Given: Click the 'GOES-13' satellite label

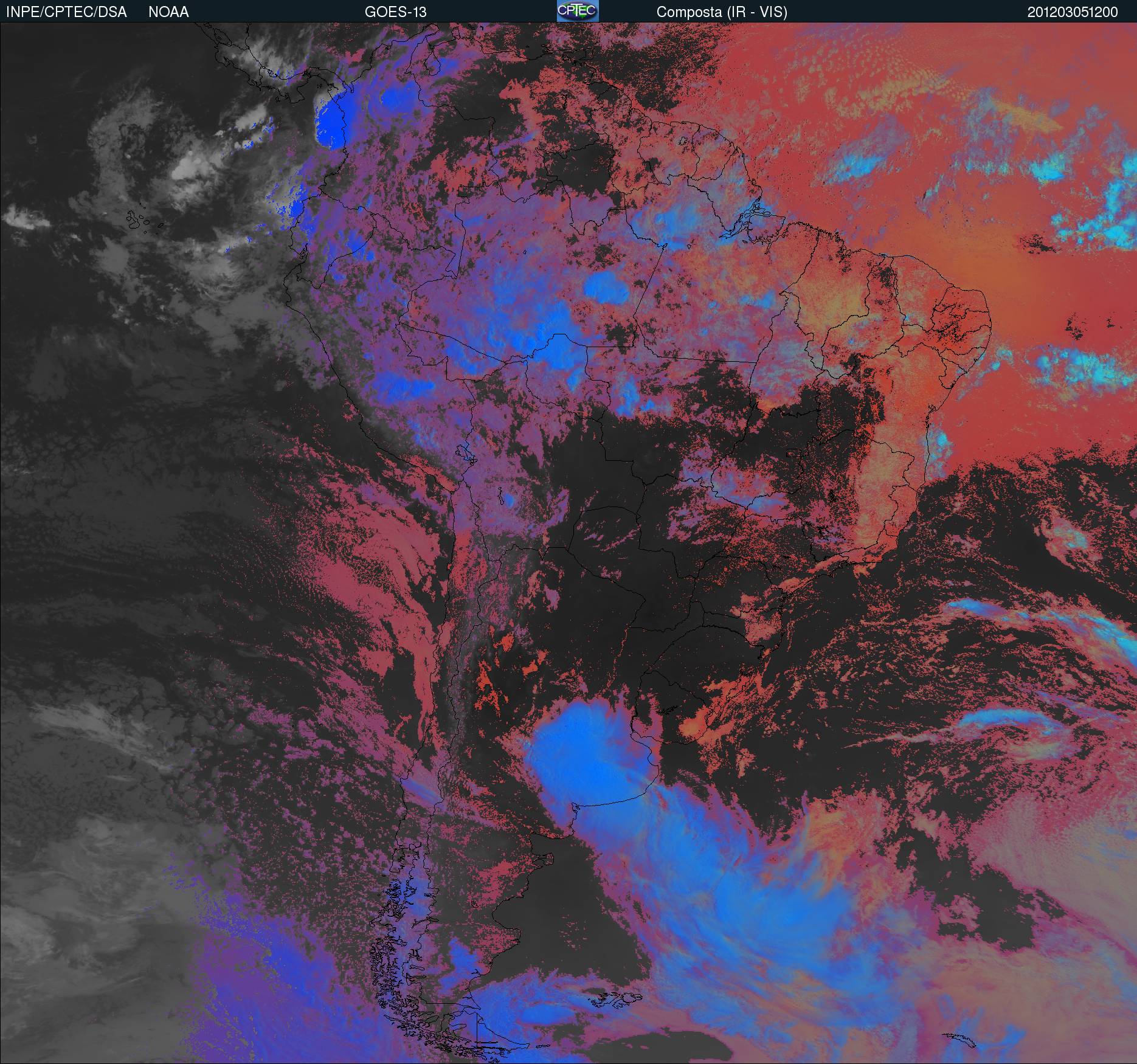Looking at the screenshot, I should 396,12.
